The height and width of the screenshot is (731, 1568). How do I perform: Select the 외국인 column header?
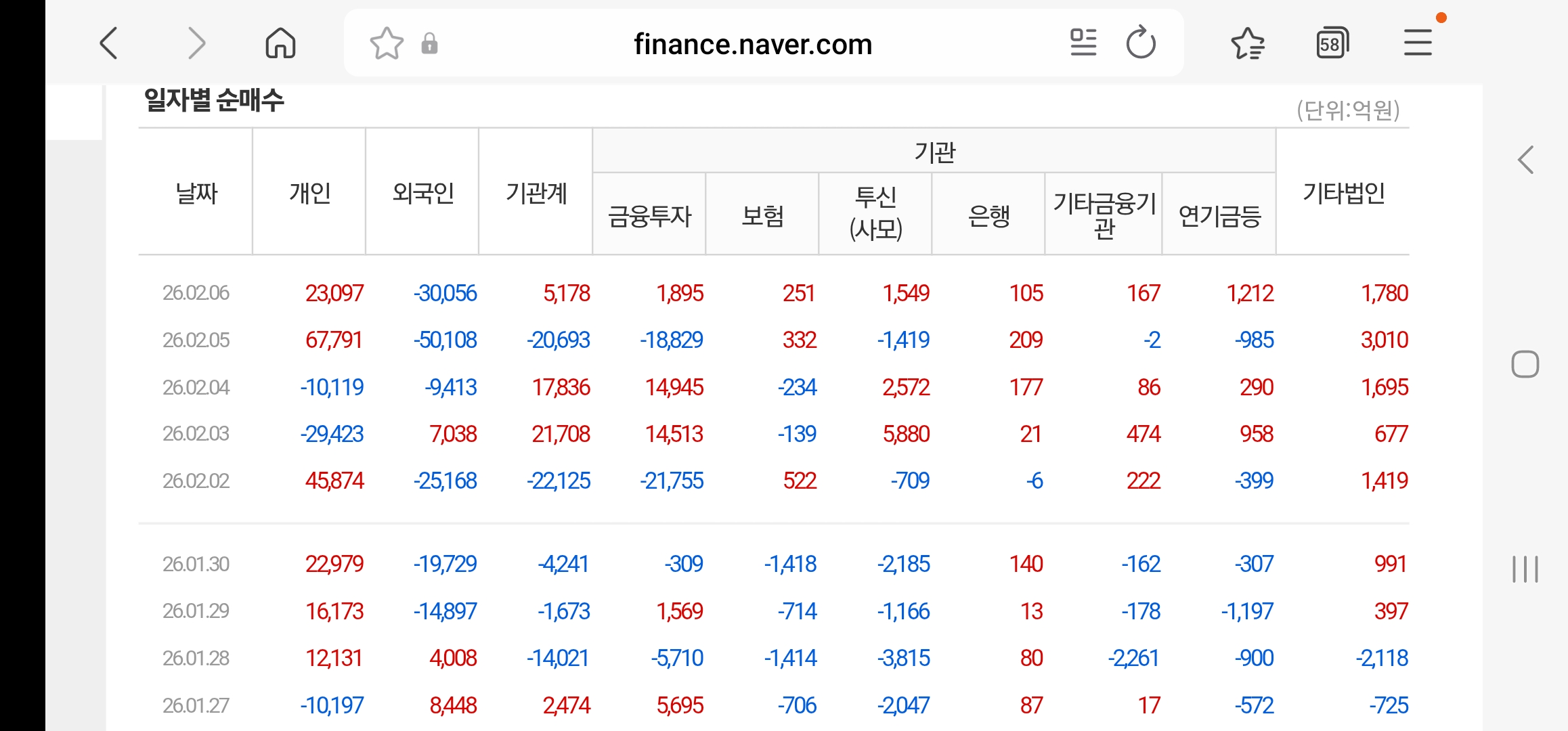click(422, 193)
